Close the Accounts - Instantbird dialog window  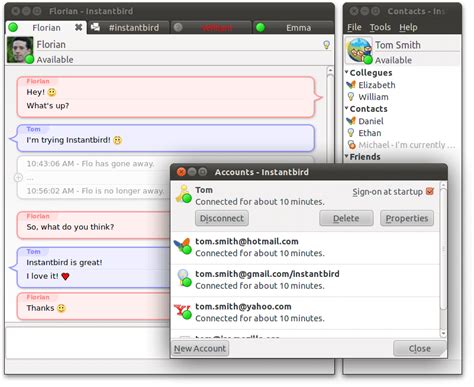tap(181, 172)
